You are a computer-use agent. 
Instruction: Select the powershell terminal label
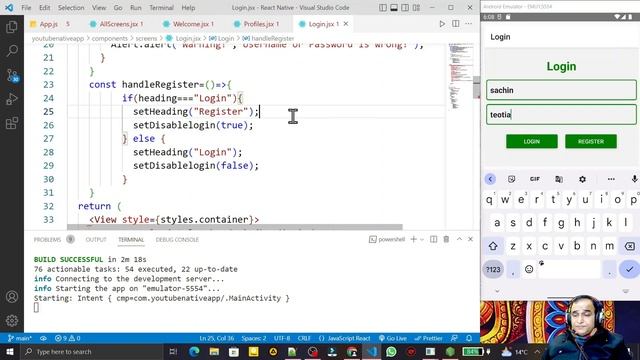pos(387,239)
